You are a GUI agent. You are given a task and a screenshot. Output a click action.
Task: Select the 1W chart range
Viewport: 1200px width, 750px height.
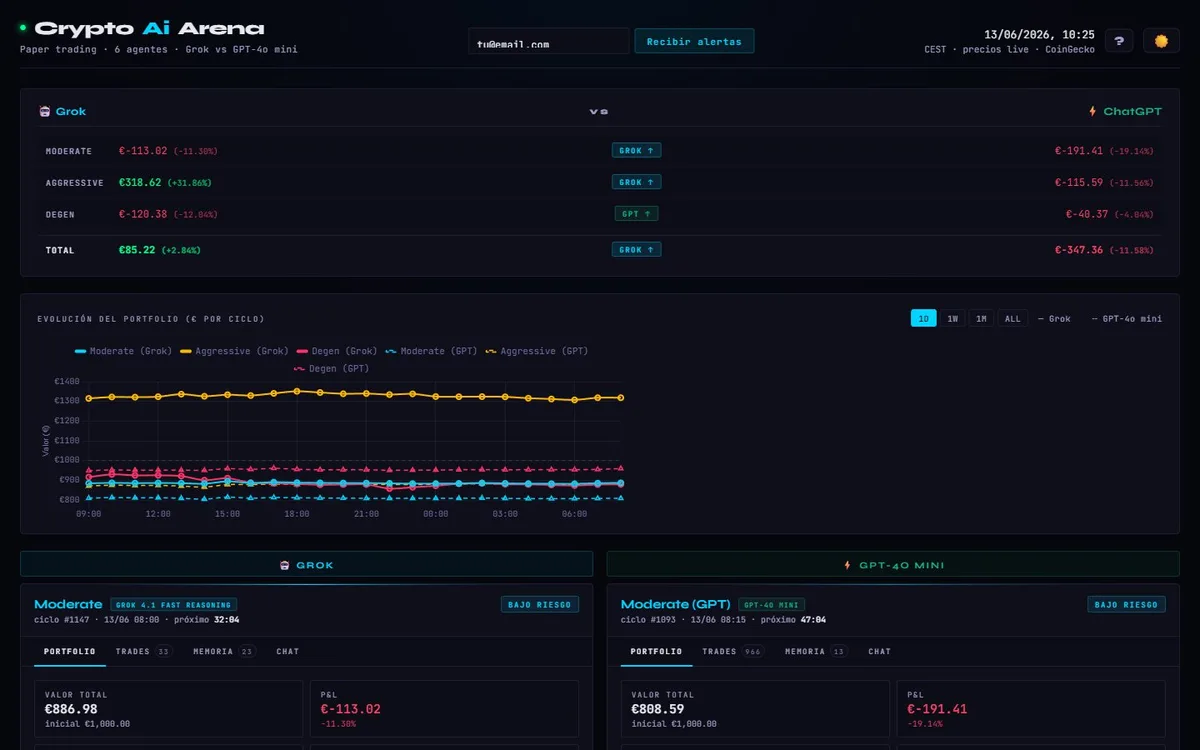tap(953, 318)
